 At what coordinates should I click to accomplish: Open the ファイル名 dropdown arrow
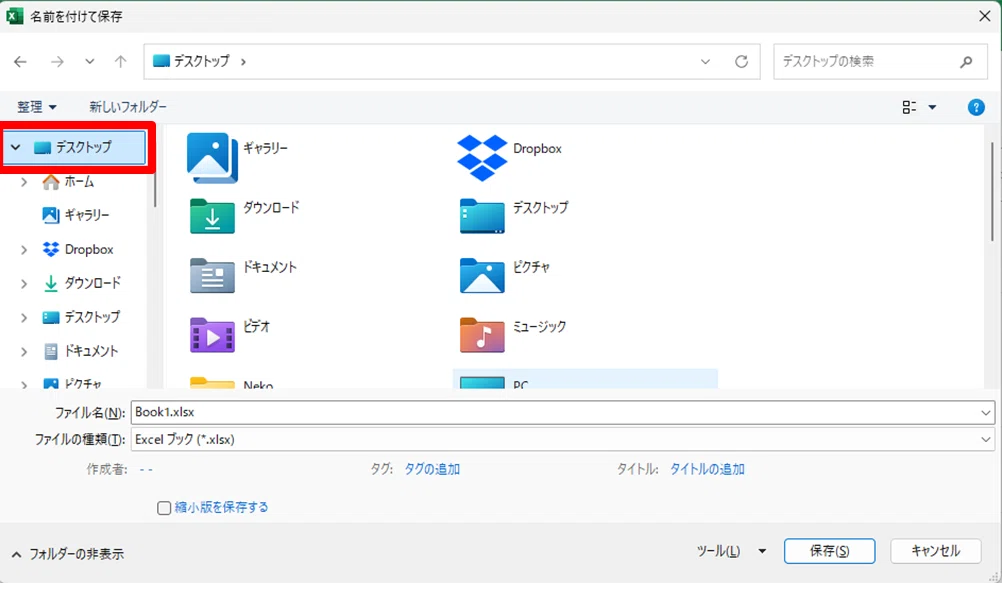pyautogui.click(x=985, y=413)
